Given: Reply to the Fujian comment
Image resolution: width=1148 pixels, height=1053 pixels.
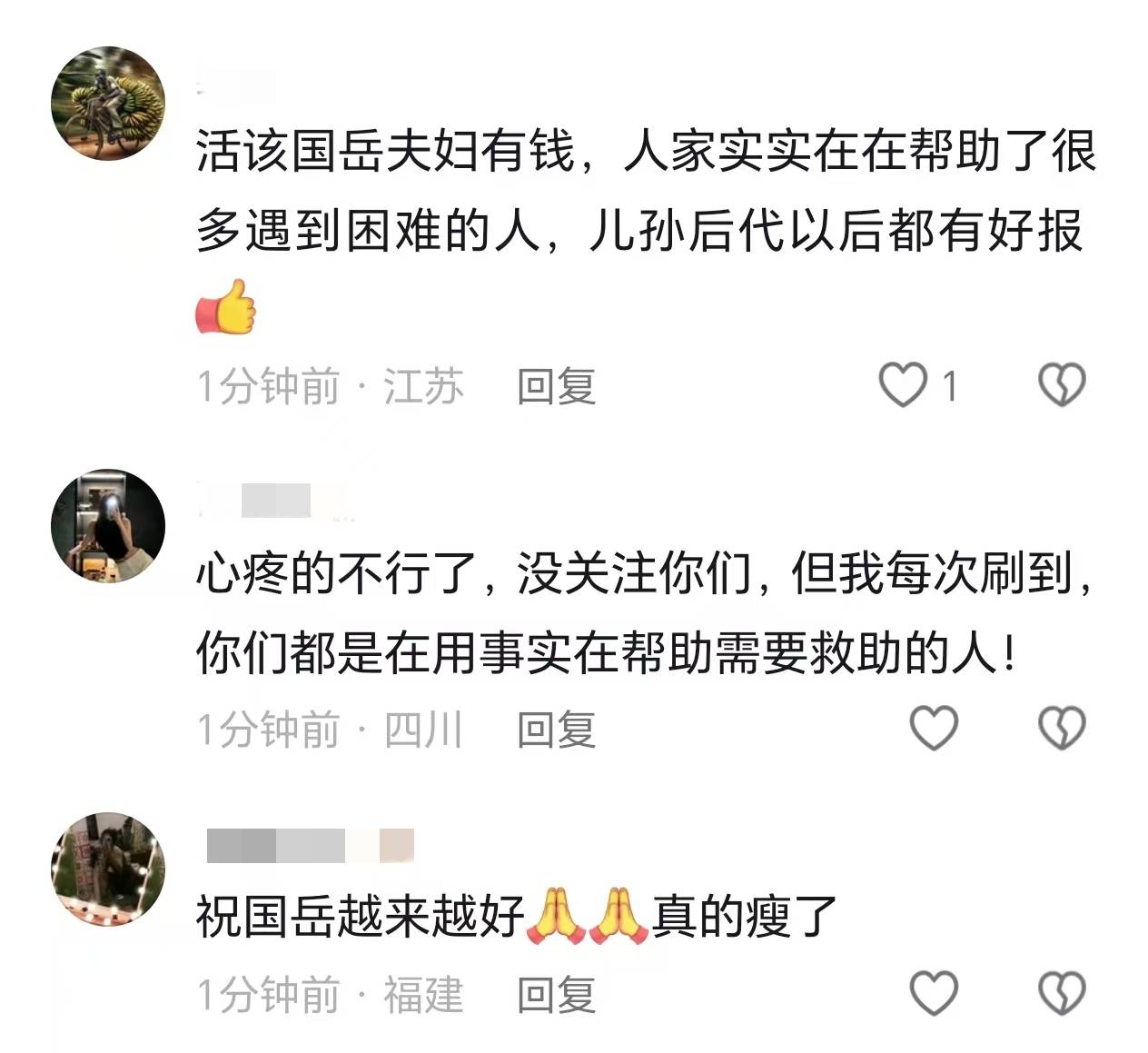Looking at the screenshot, I should point(556,994).
